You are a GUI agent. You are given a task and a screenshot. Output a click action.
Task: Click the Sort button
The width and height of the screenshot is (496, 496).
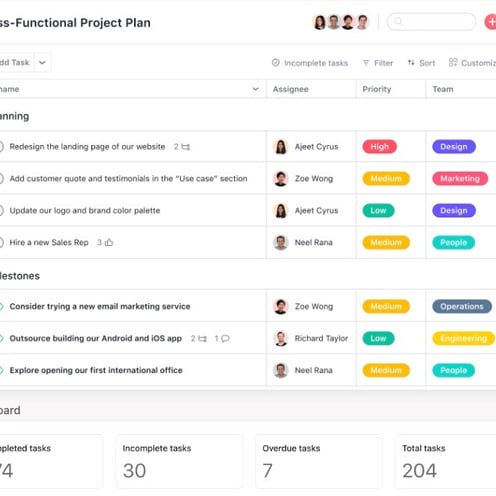pos(421,63)
